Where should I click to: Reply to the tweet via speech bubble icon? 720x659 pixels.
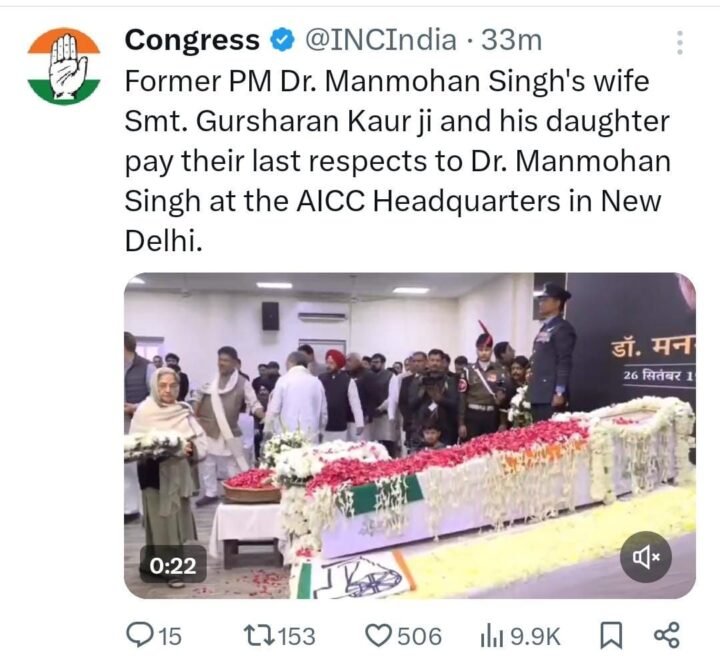pyautogui.click(x=137, y=635)
